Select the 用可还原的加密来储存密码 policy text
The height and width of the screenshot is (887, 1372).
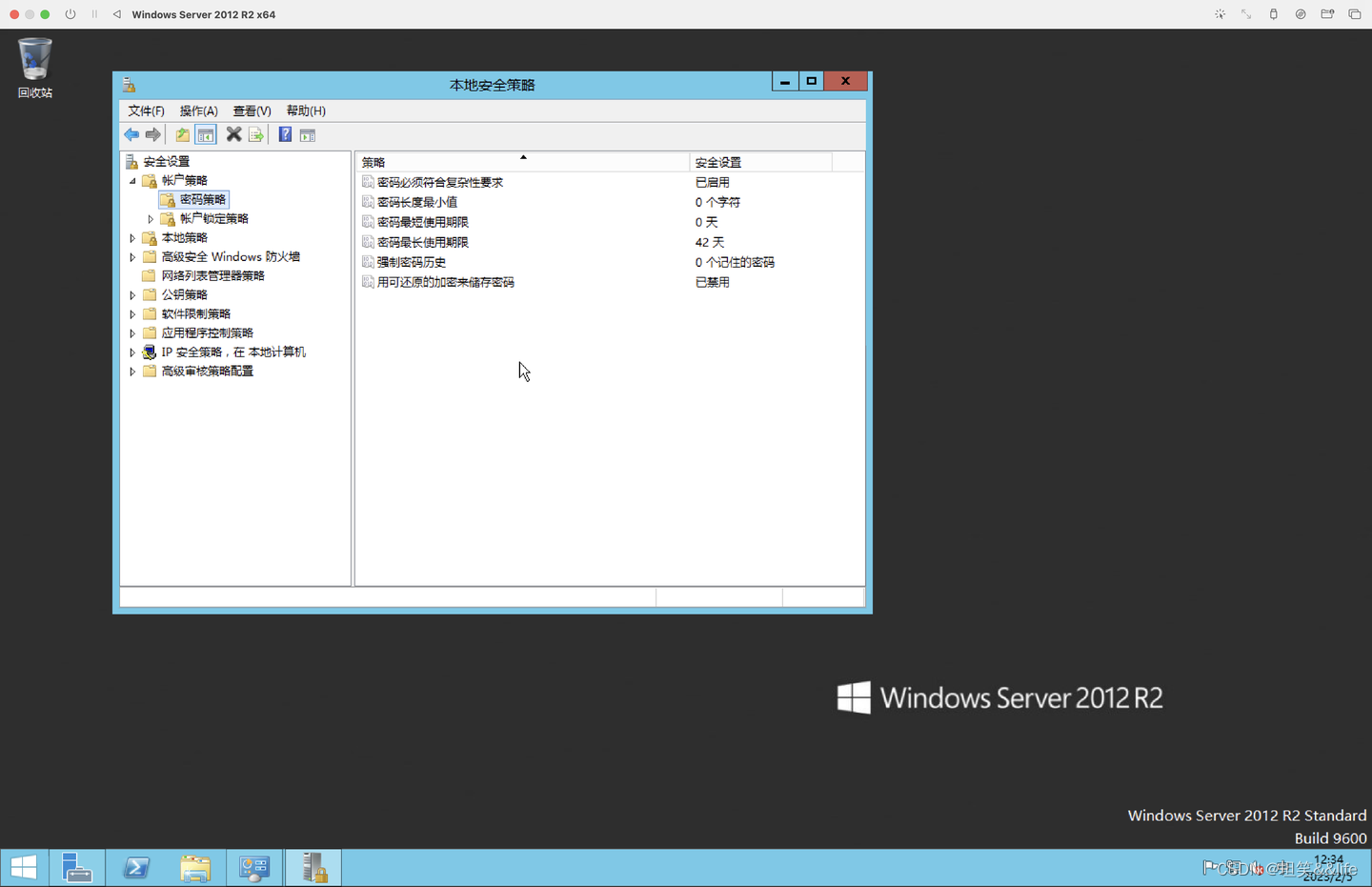coord(446,282)
